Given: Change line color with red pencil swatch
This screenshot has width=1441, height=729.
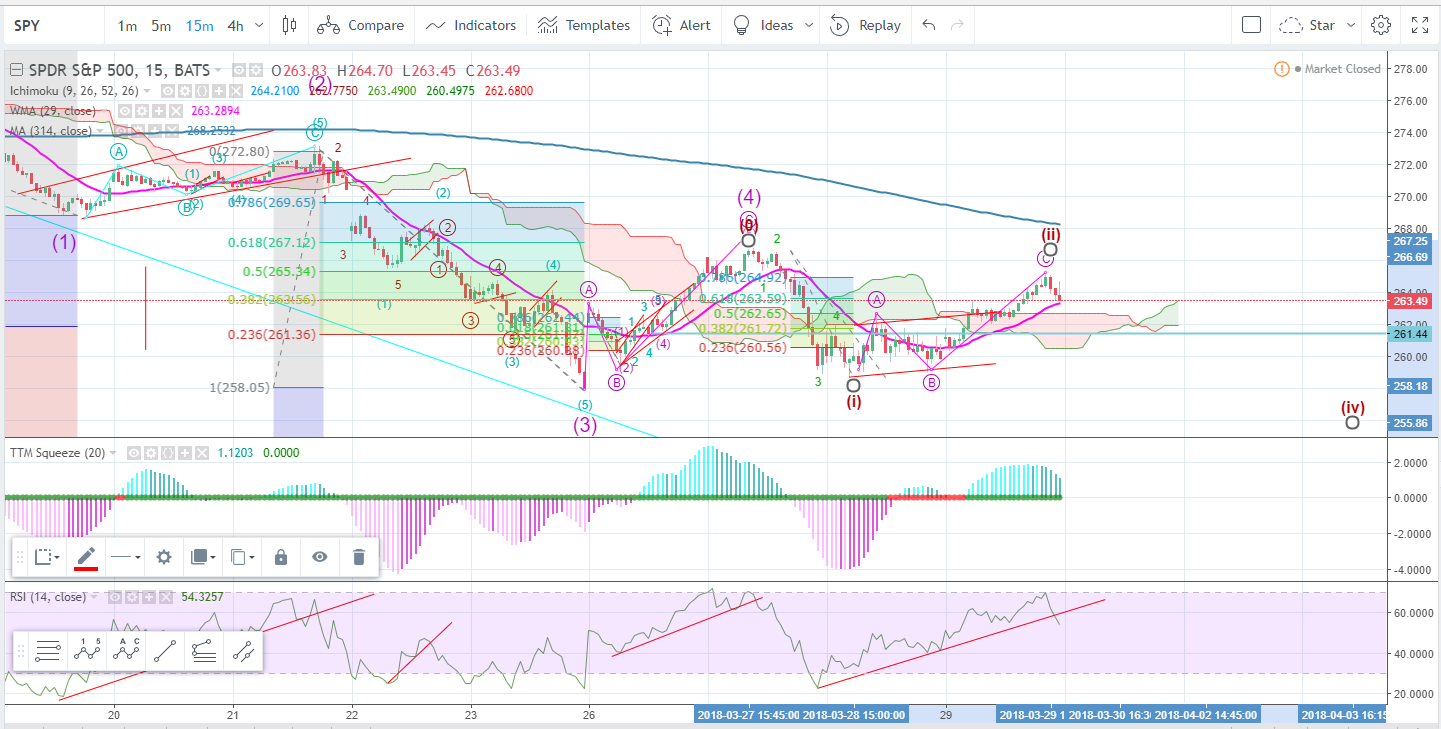Looking at the screenshot, I should (86, 557).
